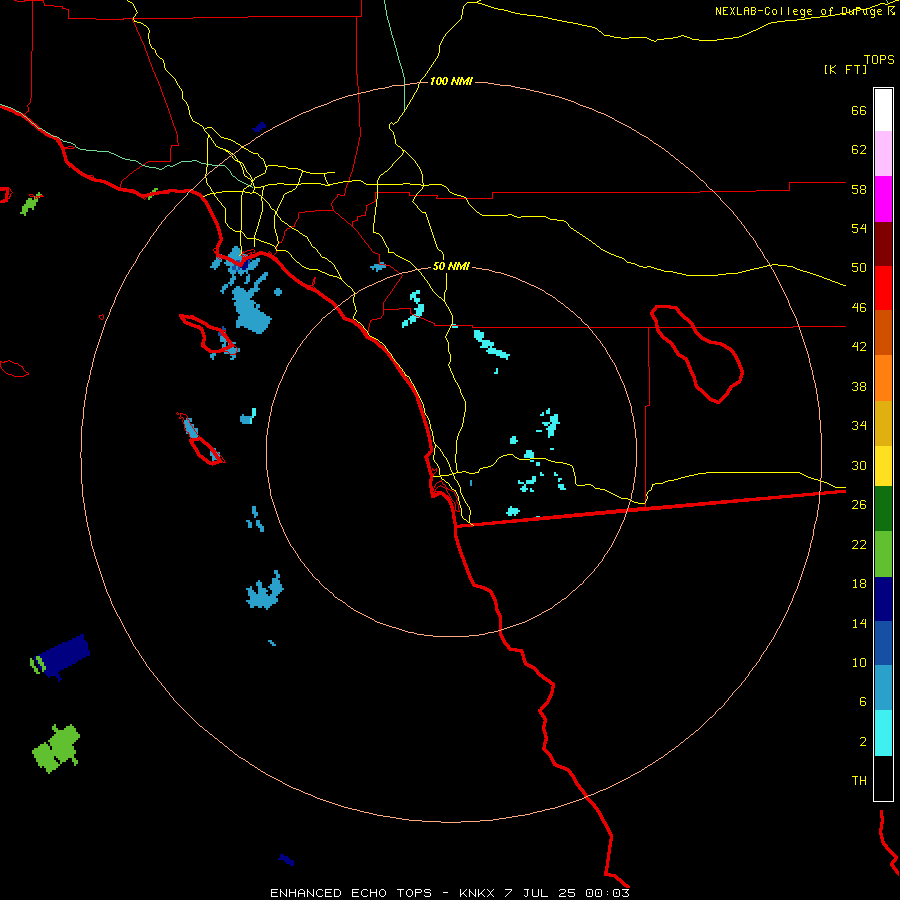Select the 50 NMI range ring label
Screen dimensions: 900x900
click(x=451, y=266)
